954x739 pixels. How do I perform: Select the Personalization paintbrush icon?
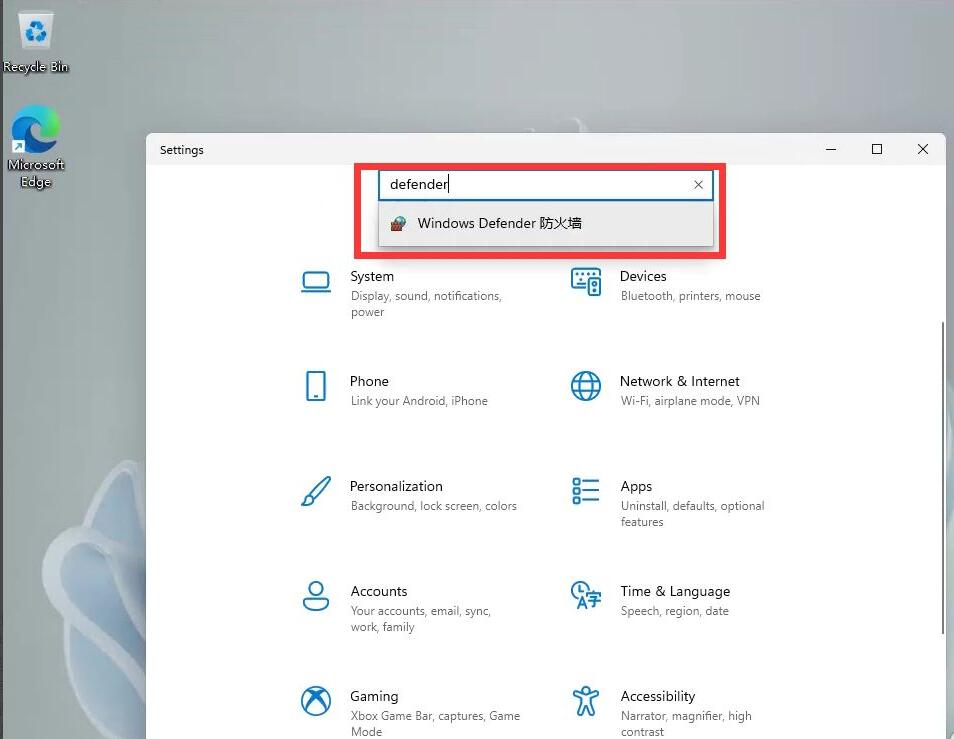point(316,491)
